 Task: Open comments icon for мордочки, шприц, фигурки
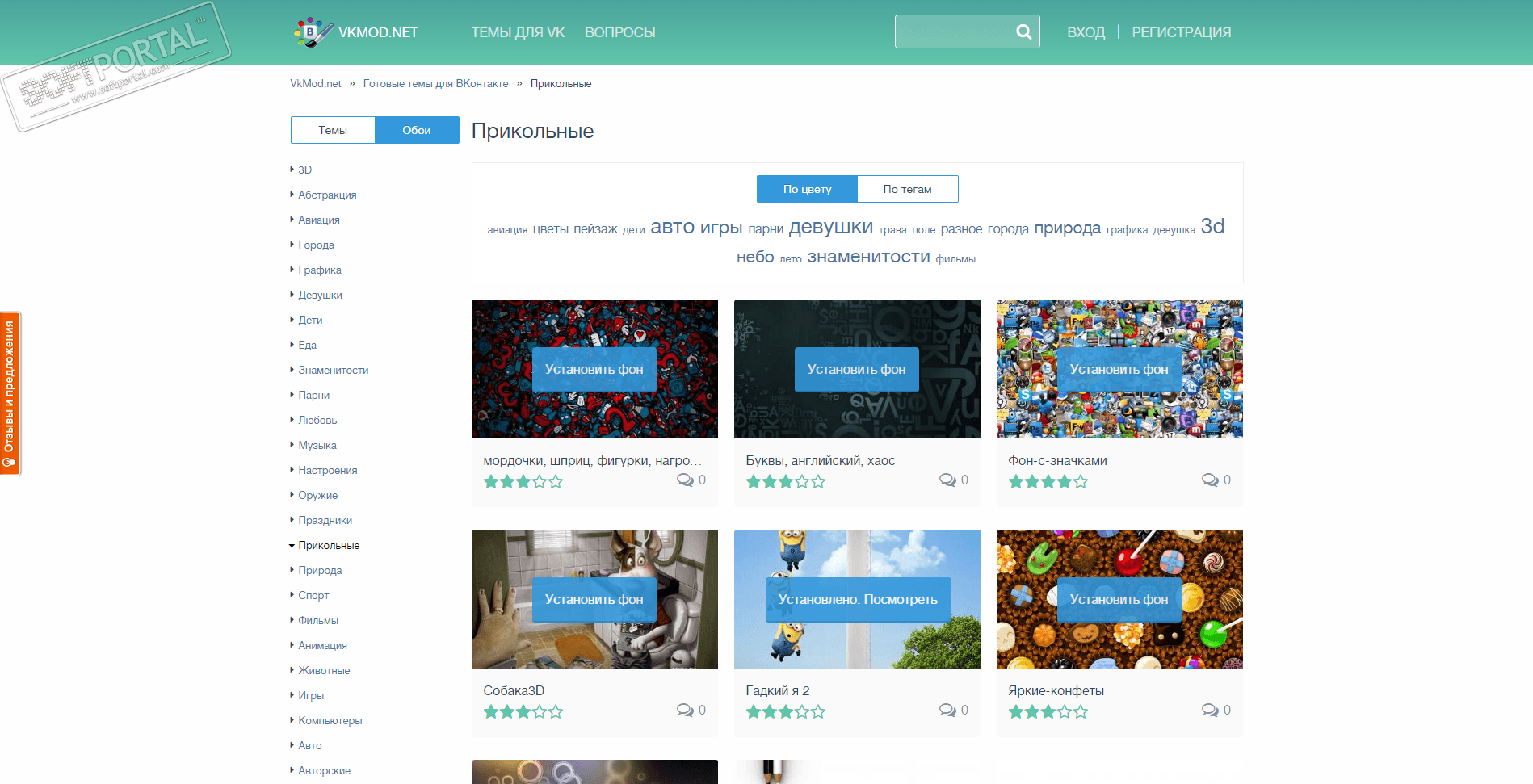685,480
